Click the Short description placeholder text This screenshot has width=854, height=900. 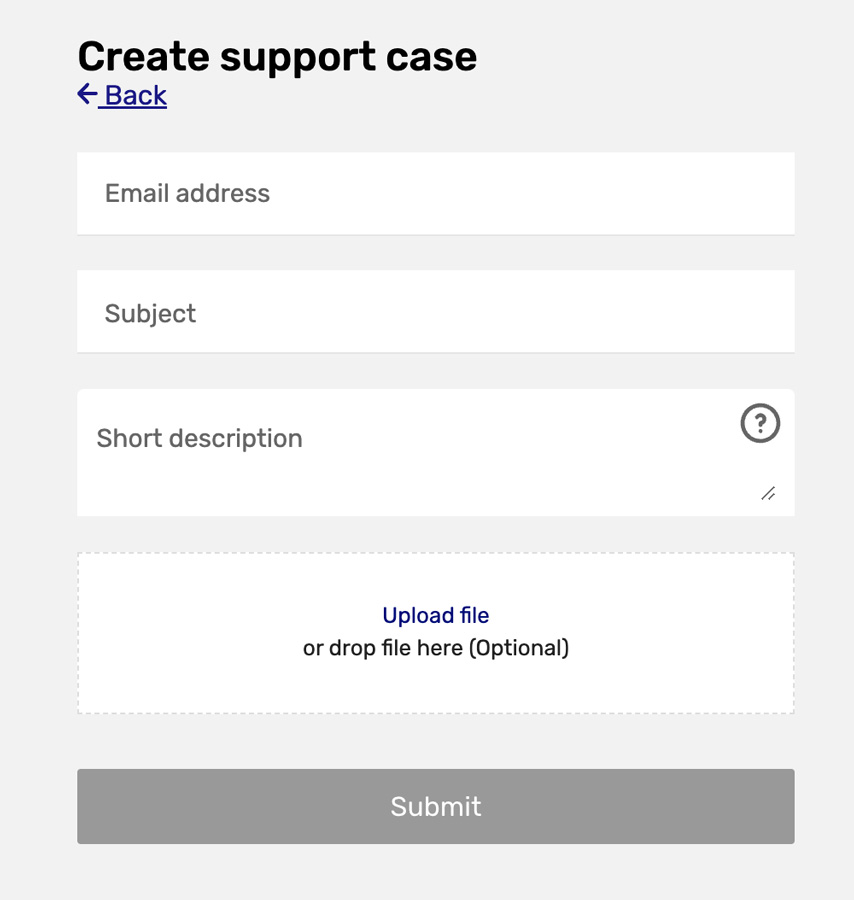199,439
